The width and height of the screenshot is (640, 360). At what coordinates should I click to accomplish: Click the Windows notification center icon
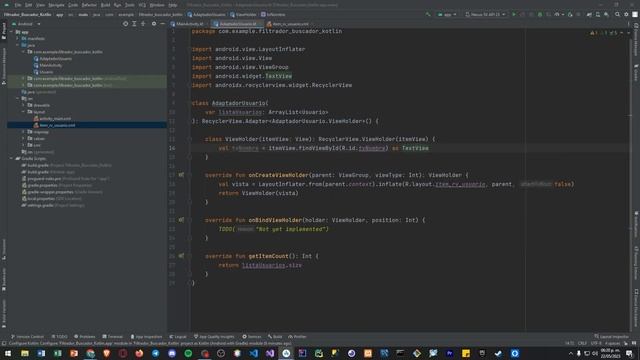[x=629, y=353]
